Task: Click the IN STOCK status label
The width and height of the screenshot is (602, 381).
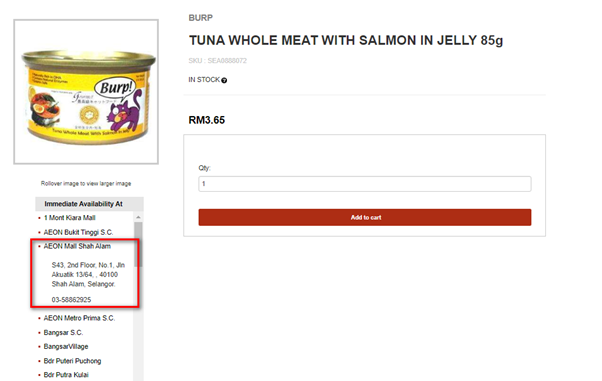Action: 204,80
